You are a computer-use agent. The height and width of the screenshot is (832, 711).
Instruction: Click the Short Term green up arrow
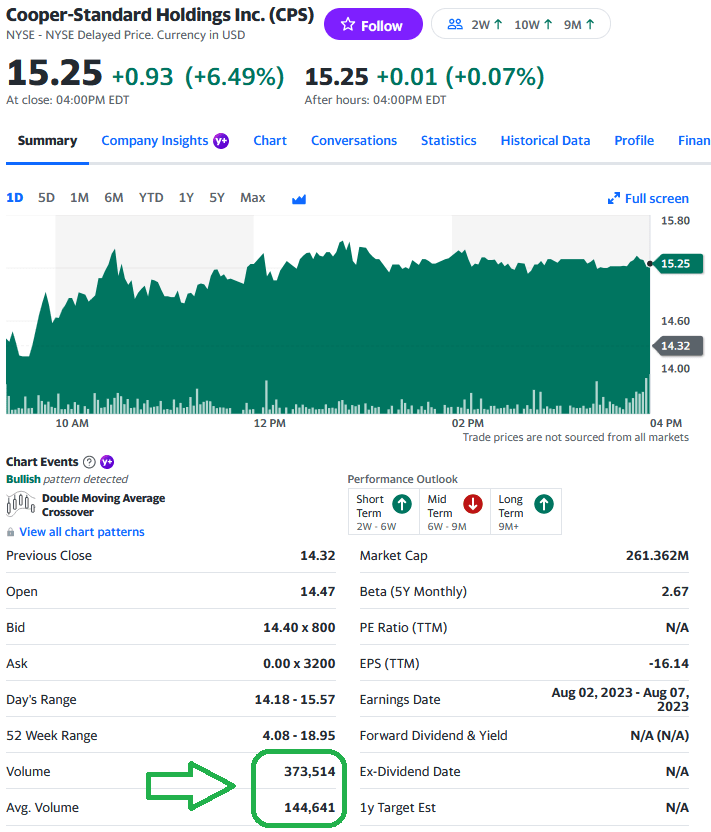pyautogui.click(x=401, y=505)
